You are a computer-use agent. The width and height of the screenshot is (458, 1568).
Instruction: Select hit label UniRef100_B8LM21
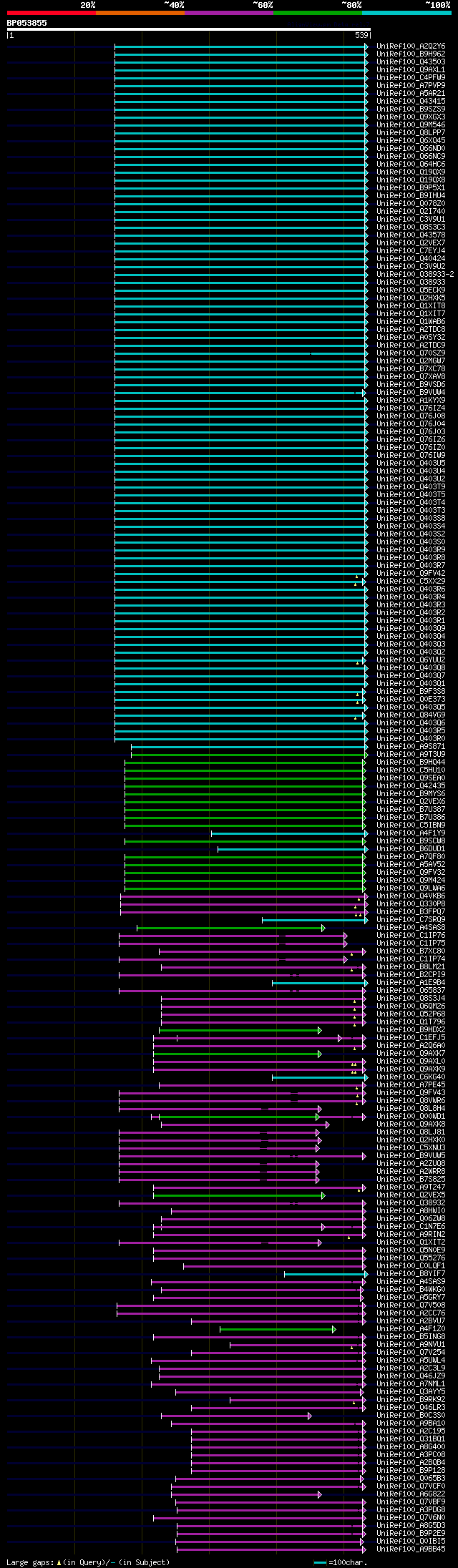tap(411, 967)
